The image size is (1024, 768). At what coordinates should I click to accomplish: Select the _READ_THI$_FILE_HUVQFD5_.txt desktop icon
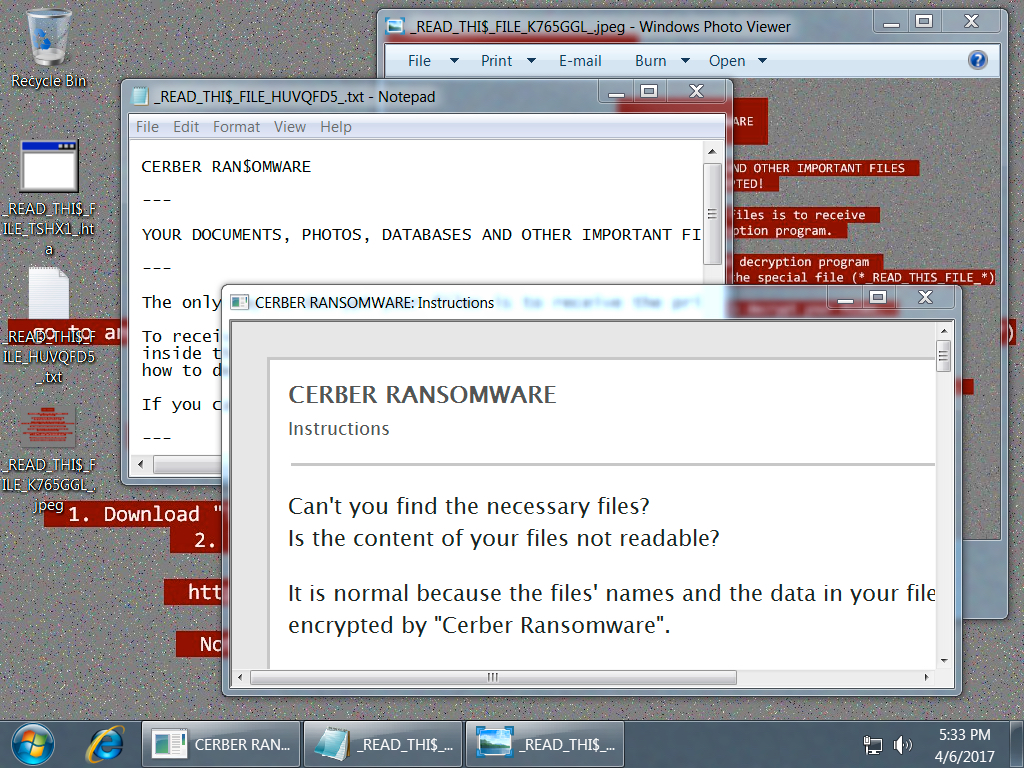(48, 326)
